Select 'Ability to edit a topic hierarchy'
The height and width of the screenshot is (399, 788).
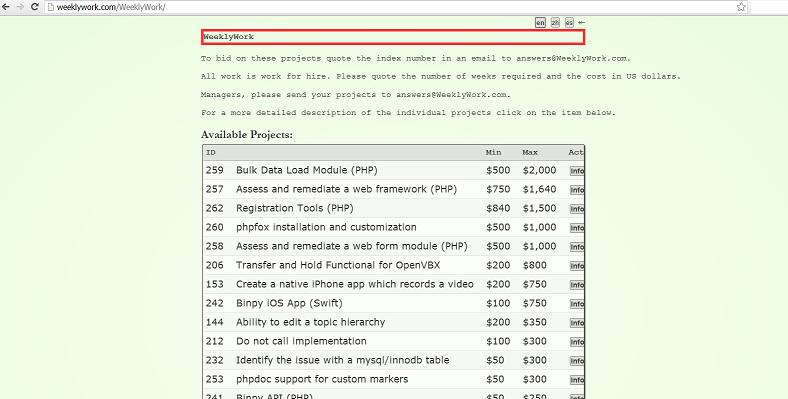point(311,322)
